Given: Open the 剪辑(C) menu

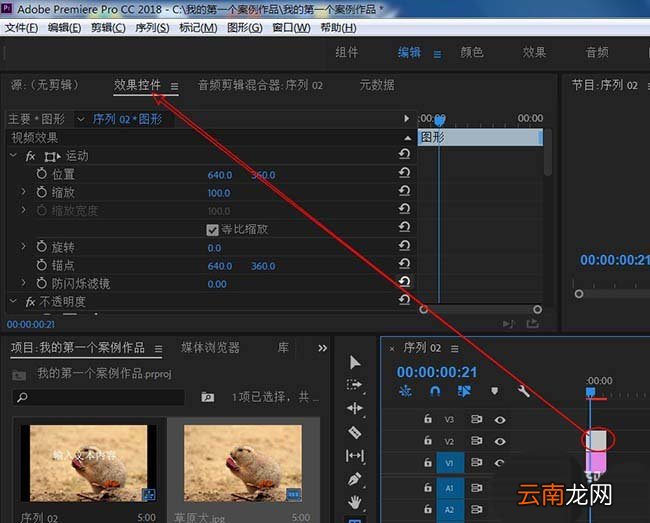Looking at the screenshot, I should coord(108,28).
